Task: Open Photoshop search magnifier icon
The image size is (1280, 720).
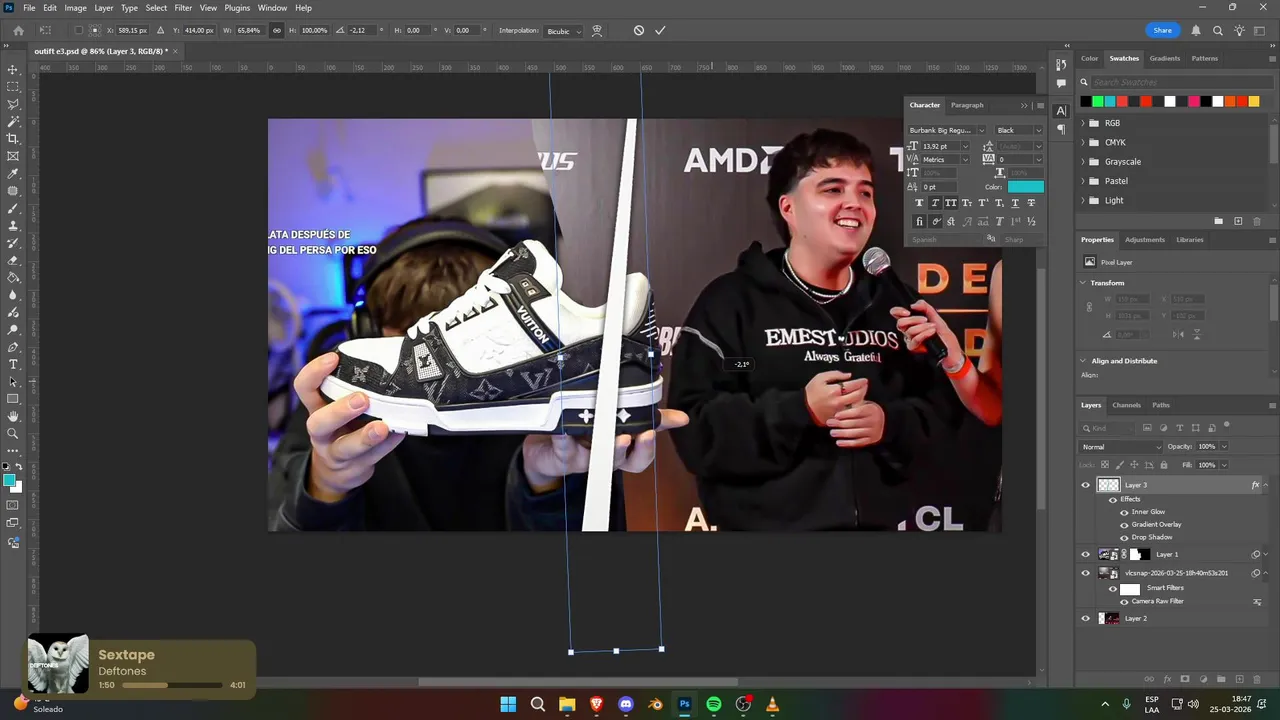Action: point(1217,30)
